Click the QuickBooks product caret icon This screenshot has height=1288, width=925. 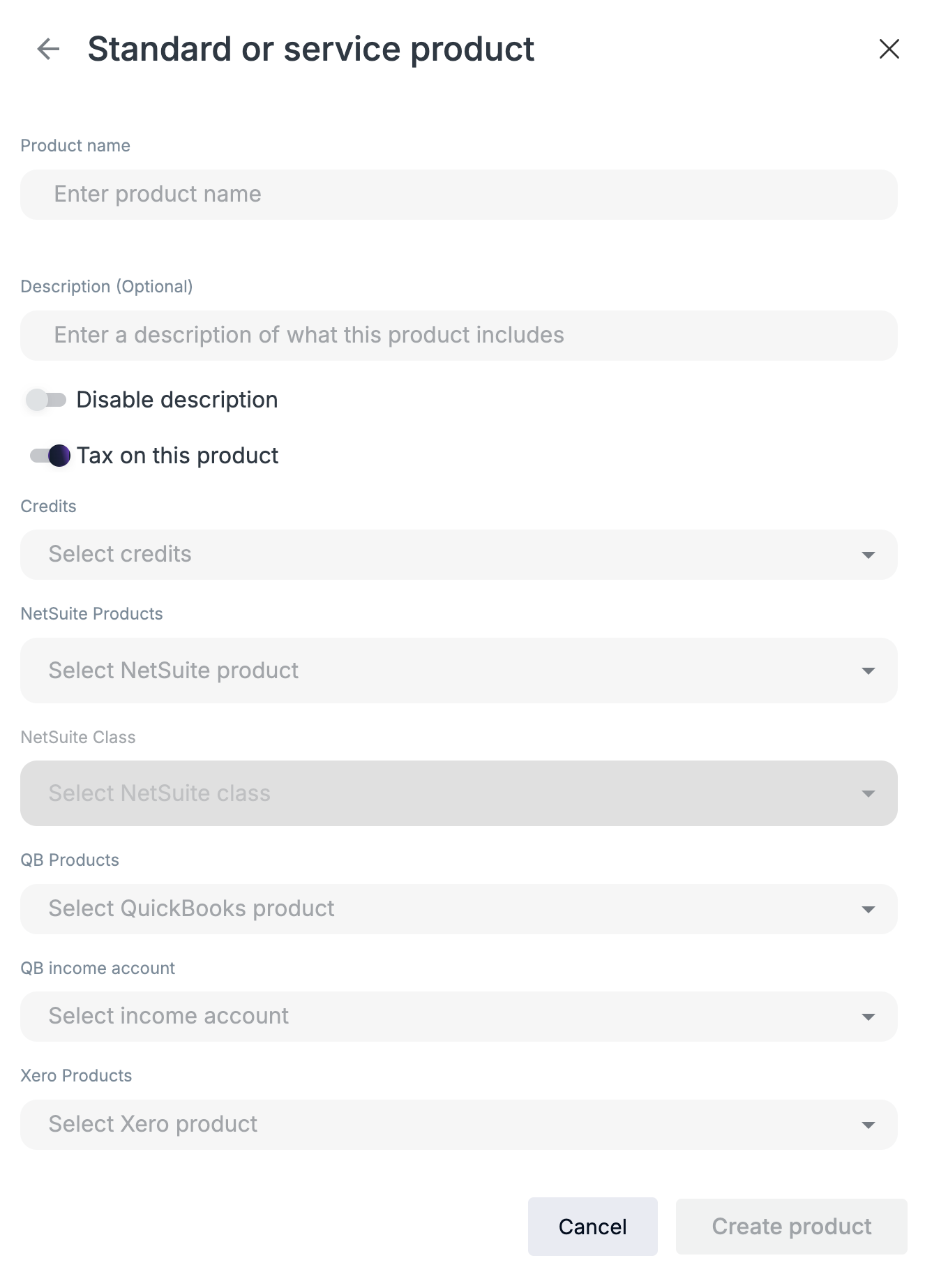point(868,909)
